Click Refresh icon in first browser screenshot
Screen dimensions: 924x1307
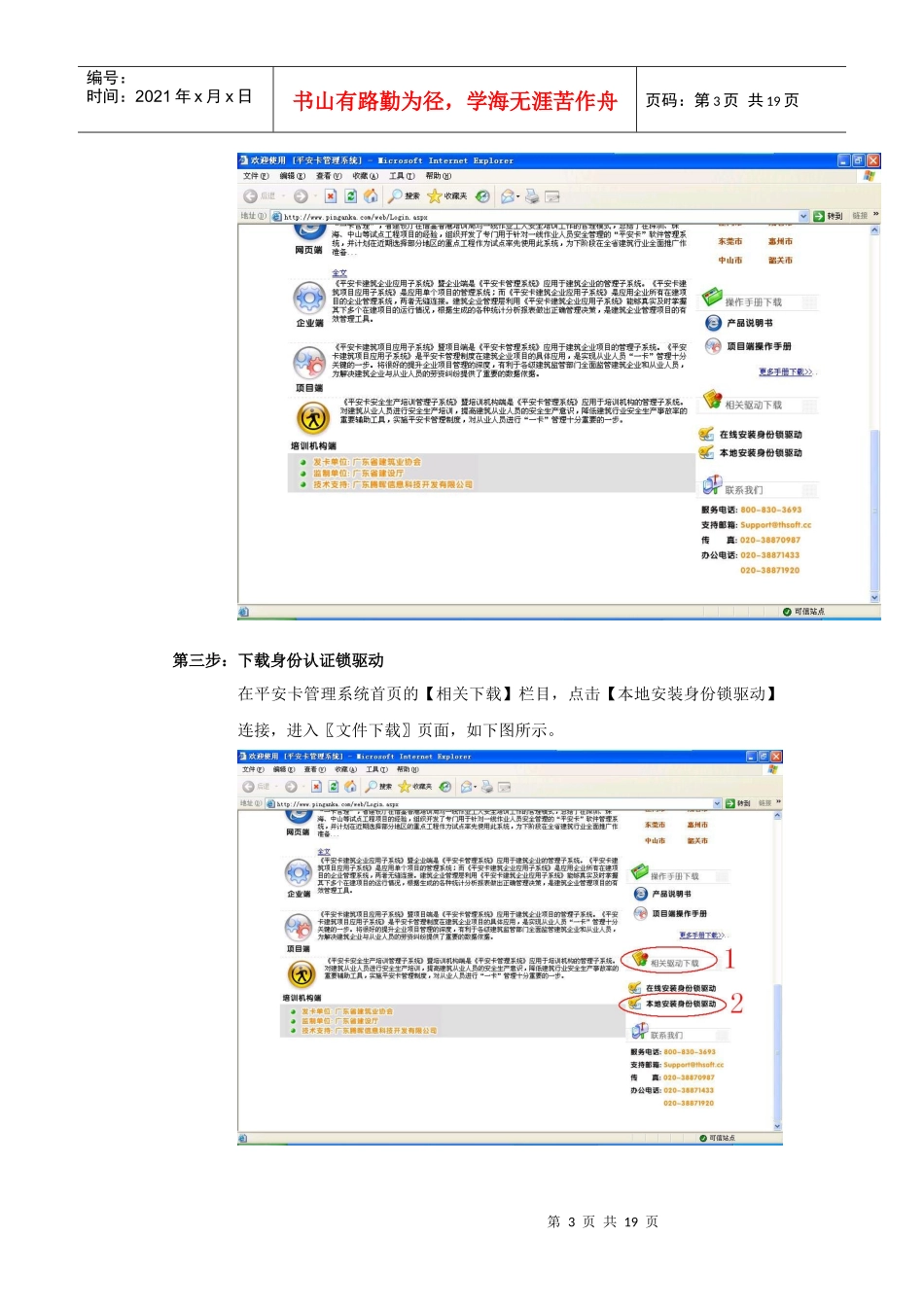(350, 196)
